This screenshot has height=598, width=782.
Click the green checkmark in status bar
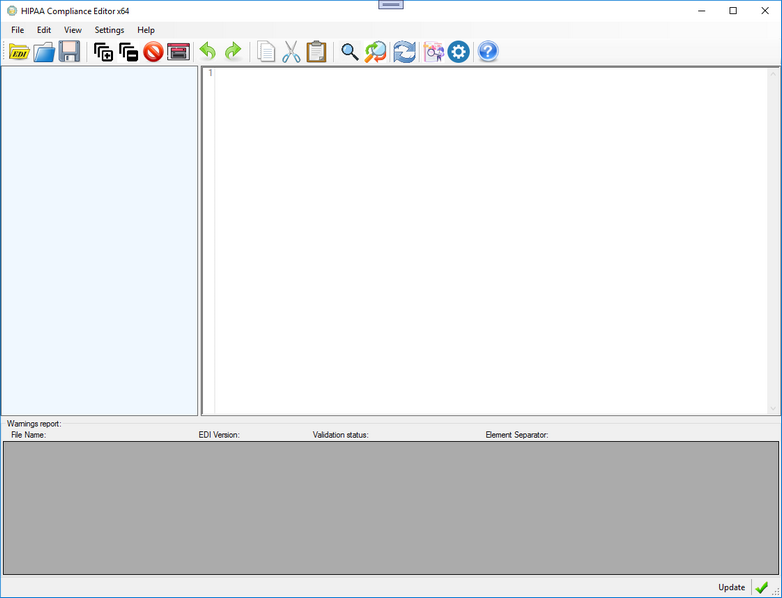(x=762, y=587)
